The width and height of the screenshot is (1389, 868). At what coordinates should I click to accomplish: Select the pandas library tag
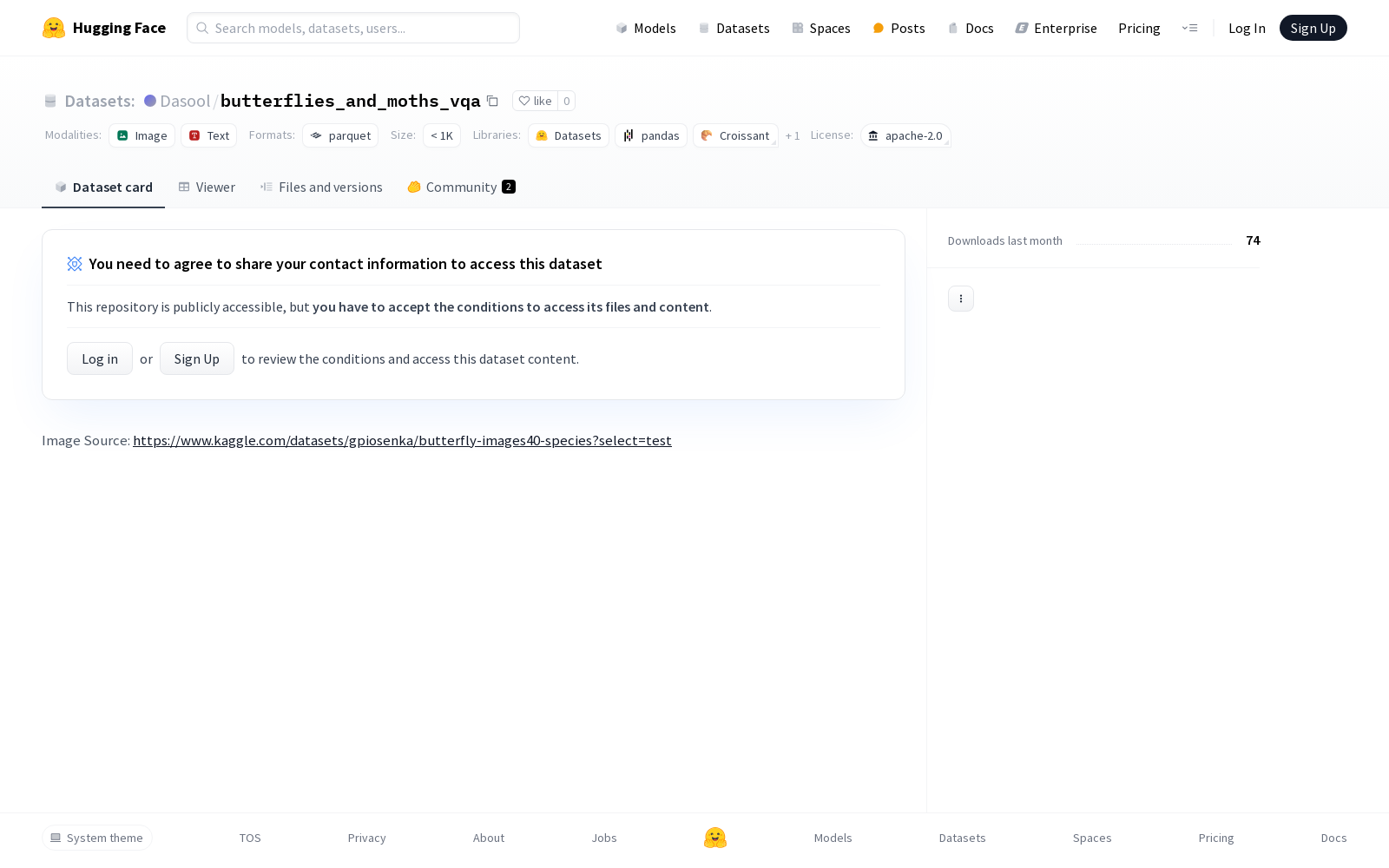651,135
